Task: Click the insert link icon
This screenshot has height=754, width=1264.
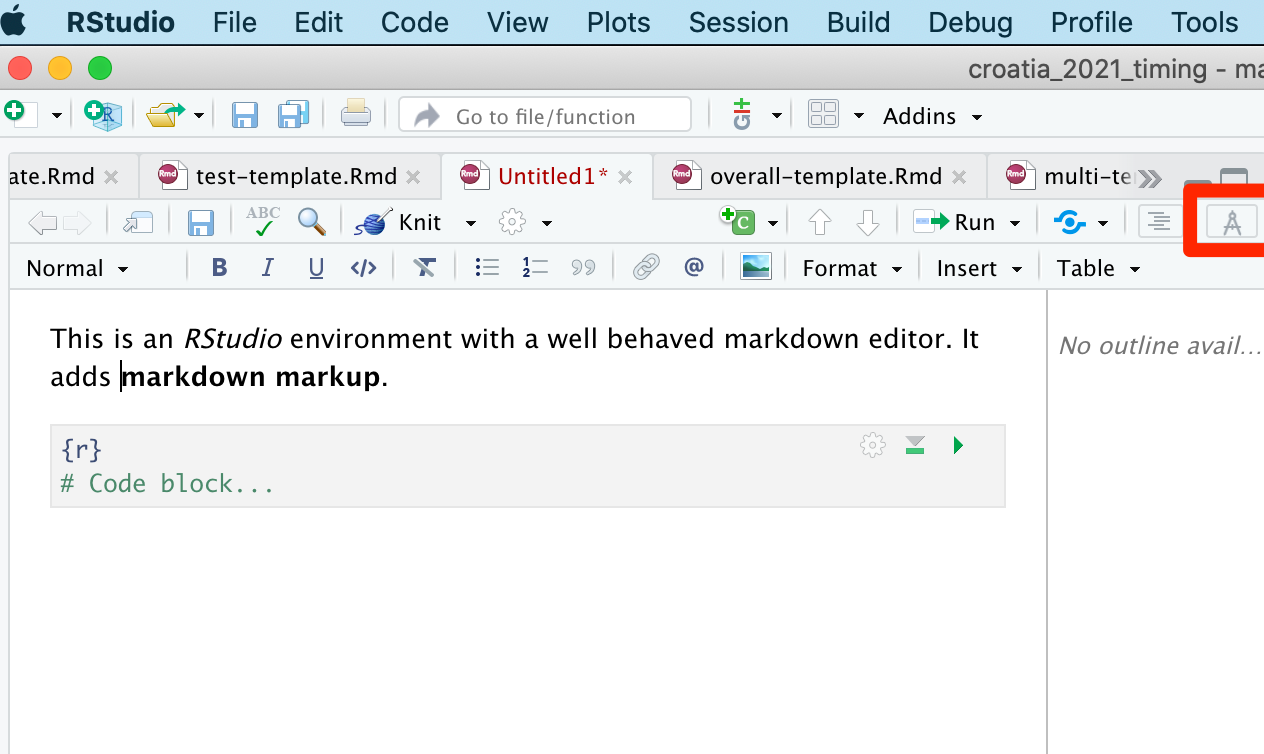Action: tap(647, 267)
